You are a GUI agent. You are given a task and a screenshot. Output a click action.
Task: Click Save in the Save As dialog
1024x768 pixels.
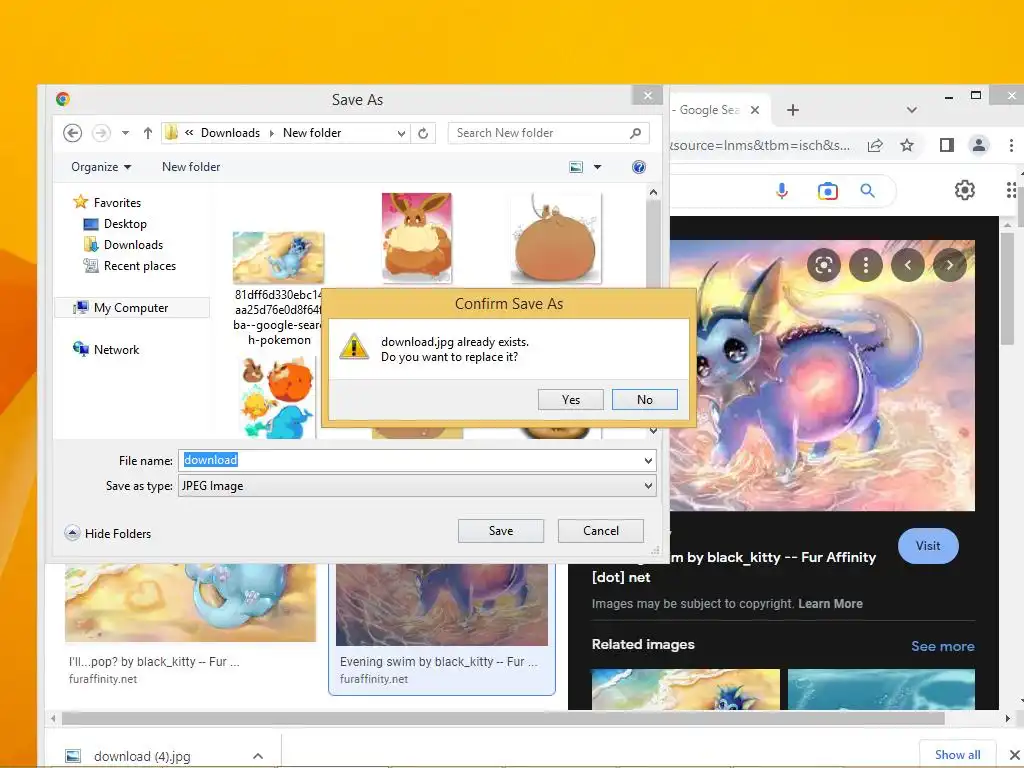click(x=501, y=531)
